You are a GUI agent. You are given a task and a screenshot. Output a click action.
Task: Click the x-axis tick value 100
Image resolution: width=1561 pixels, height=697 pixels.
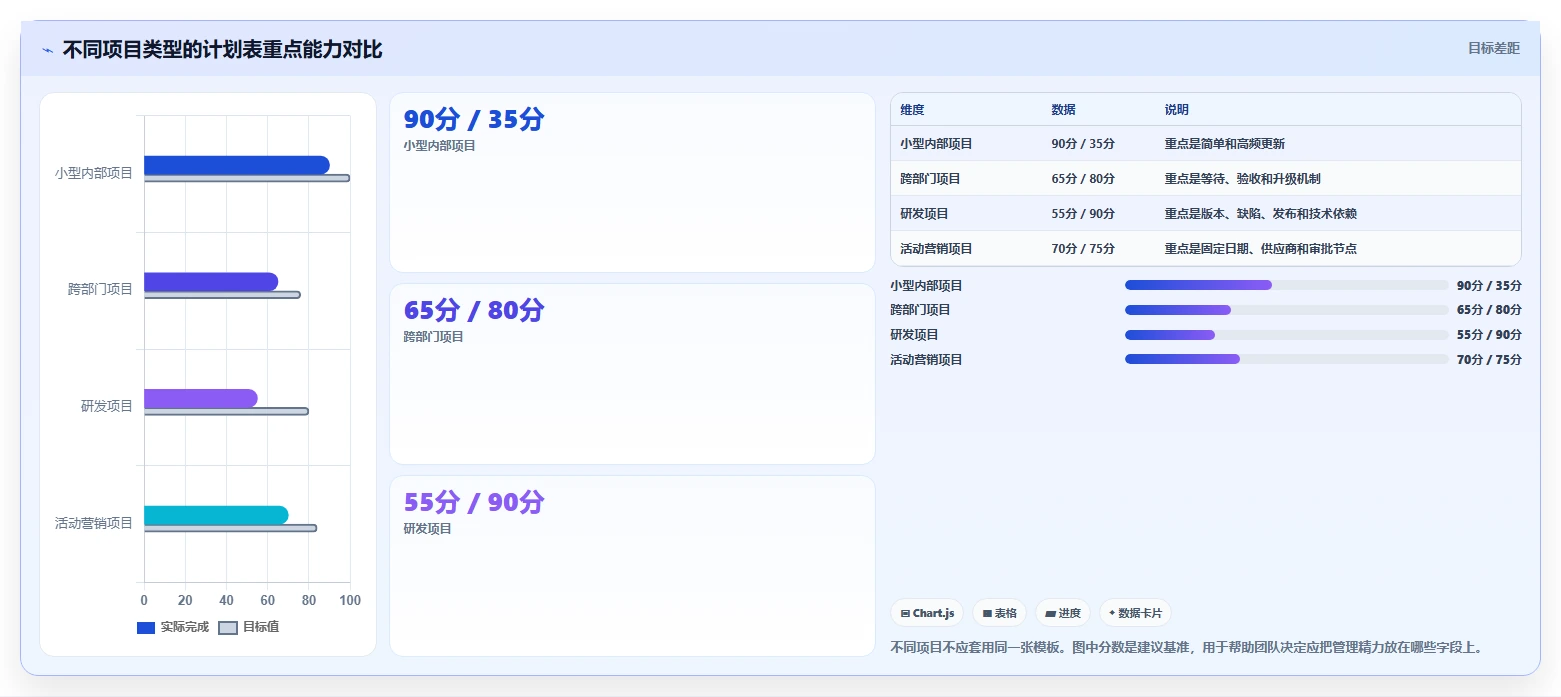[x=350, y=600]
